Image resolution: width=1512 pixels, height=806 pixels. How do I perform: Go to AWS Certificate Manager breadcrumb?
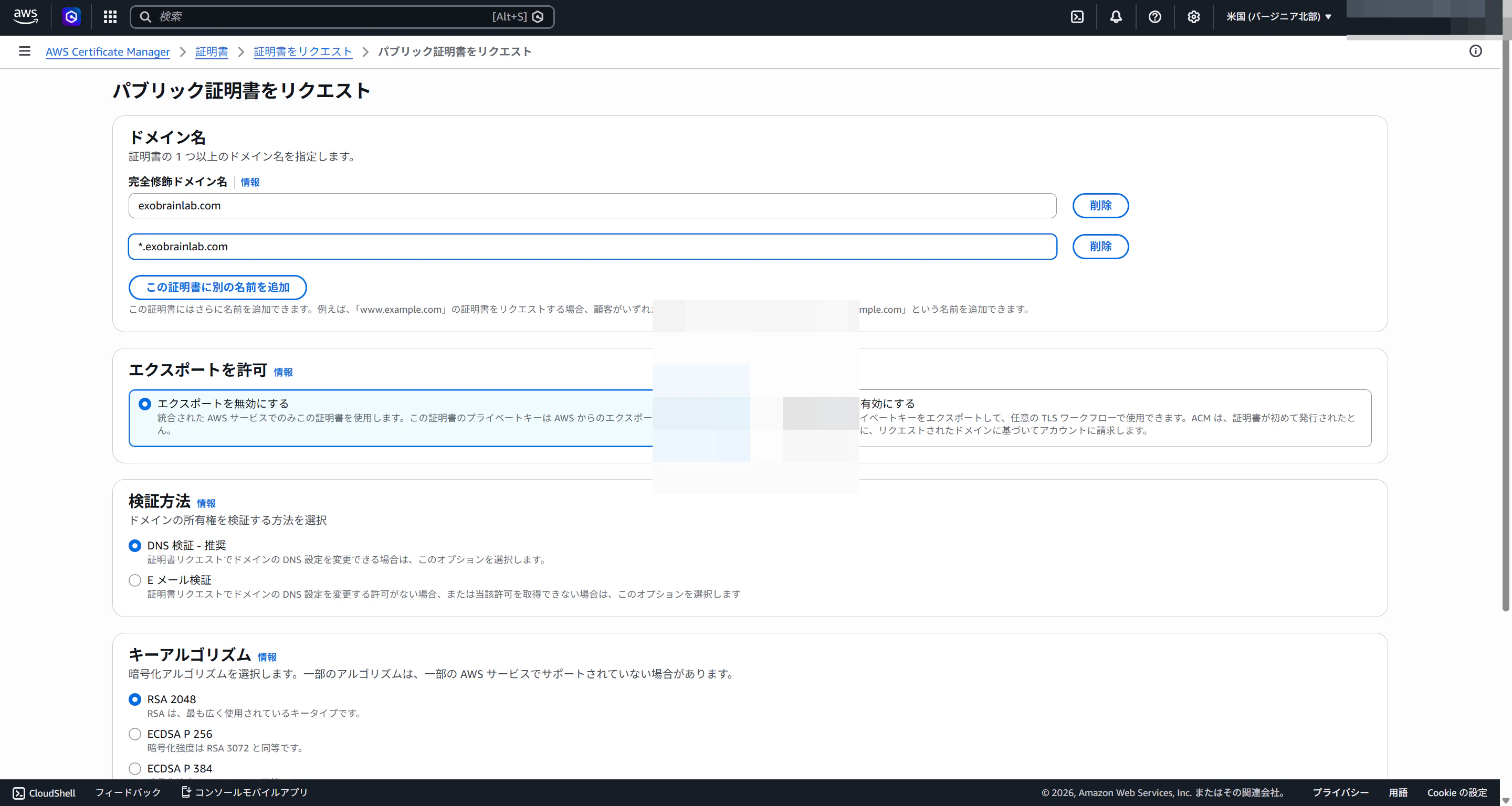pyautogui.click(x=108, y=51)
